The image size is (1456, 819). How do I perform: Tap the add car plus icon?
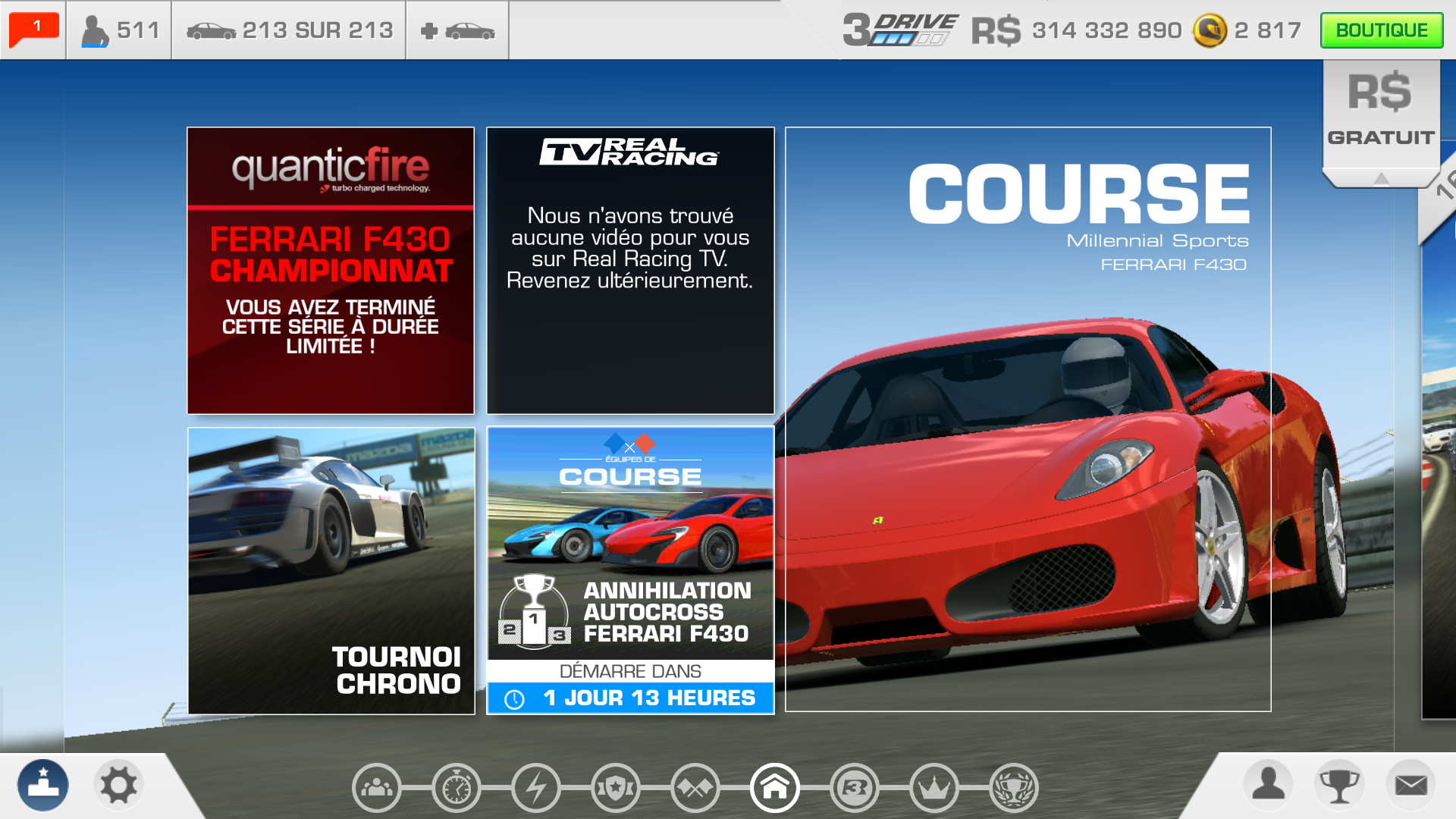click(x=457, y=30)
